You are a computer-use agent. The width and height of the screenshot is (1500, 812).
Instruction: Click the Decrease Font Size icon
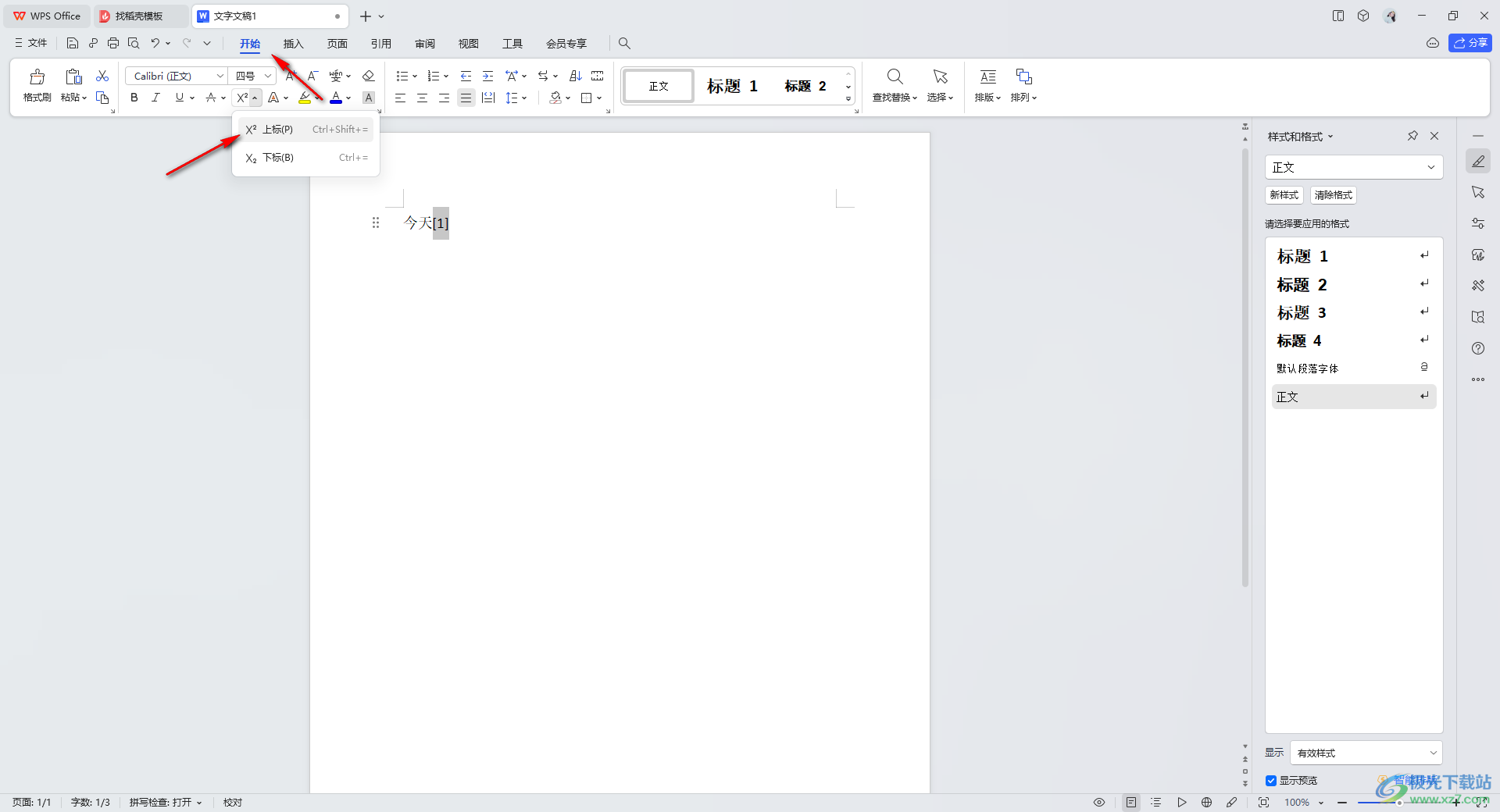(x=312, y=76)
